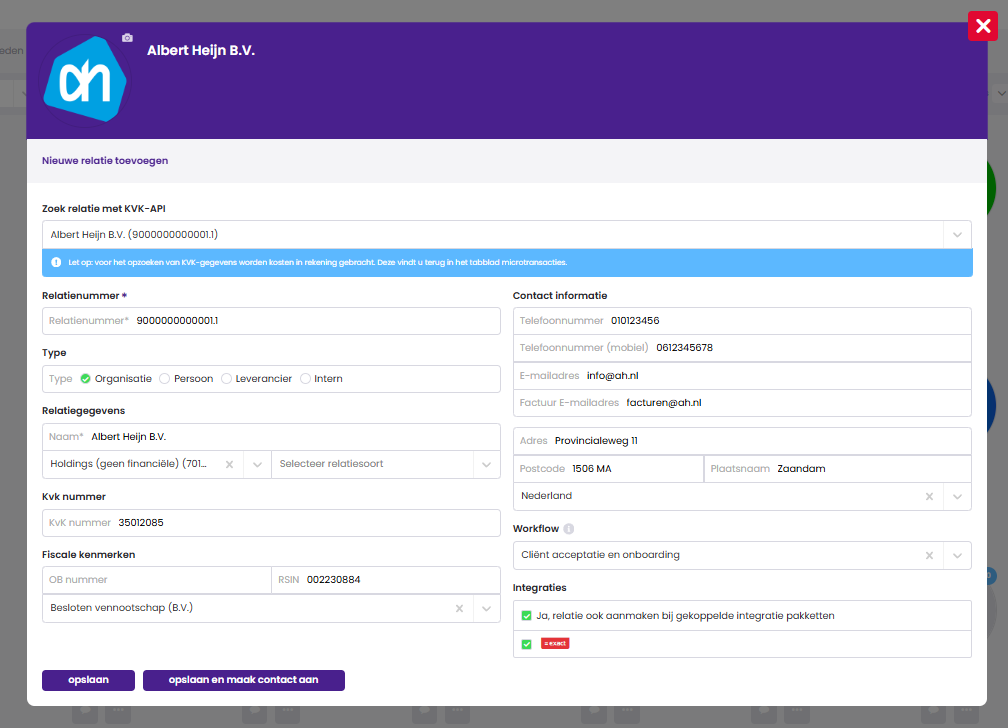Expand the Workflow dropdown arrow

(957, 556)
